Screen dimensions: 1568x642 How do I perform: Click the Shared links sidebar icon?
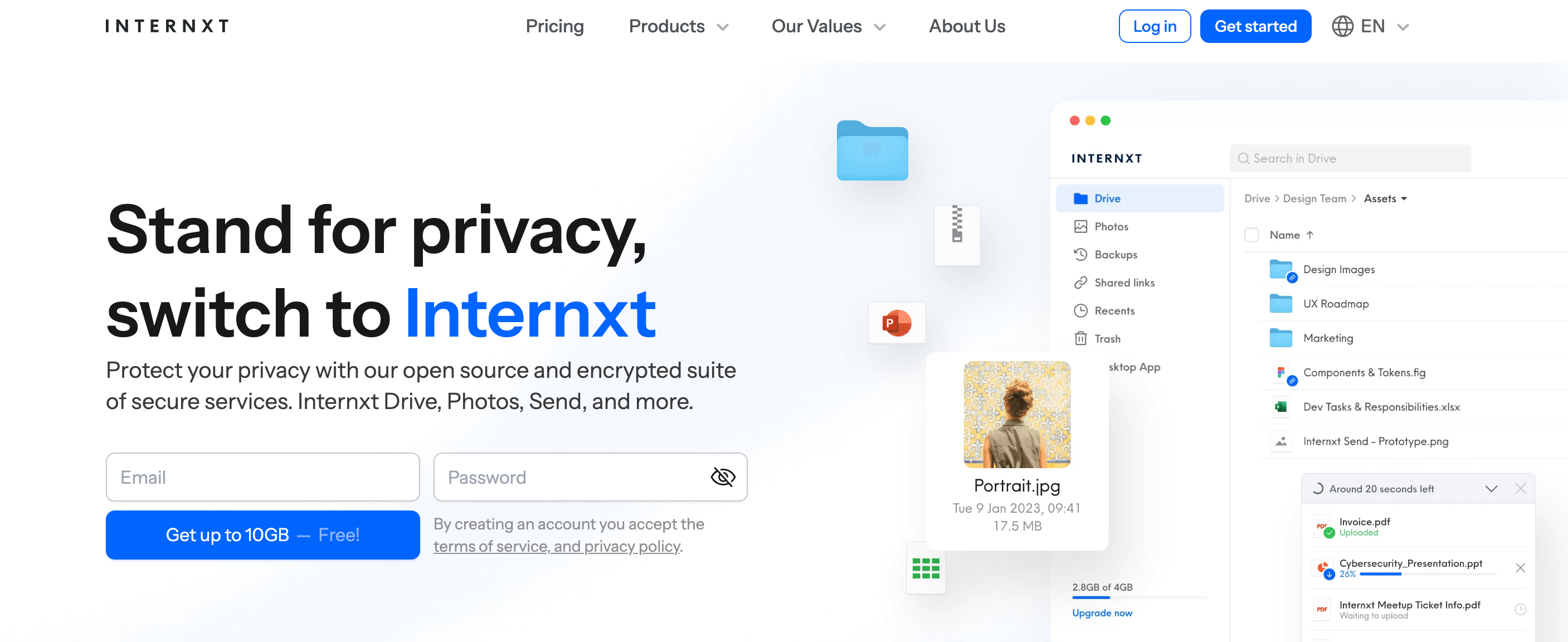click(x=1081, y=283)
